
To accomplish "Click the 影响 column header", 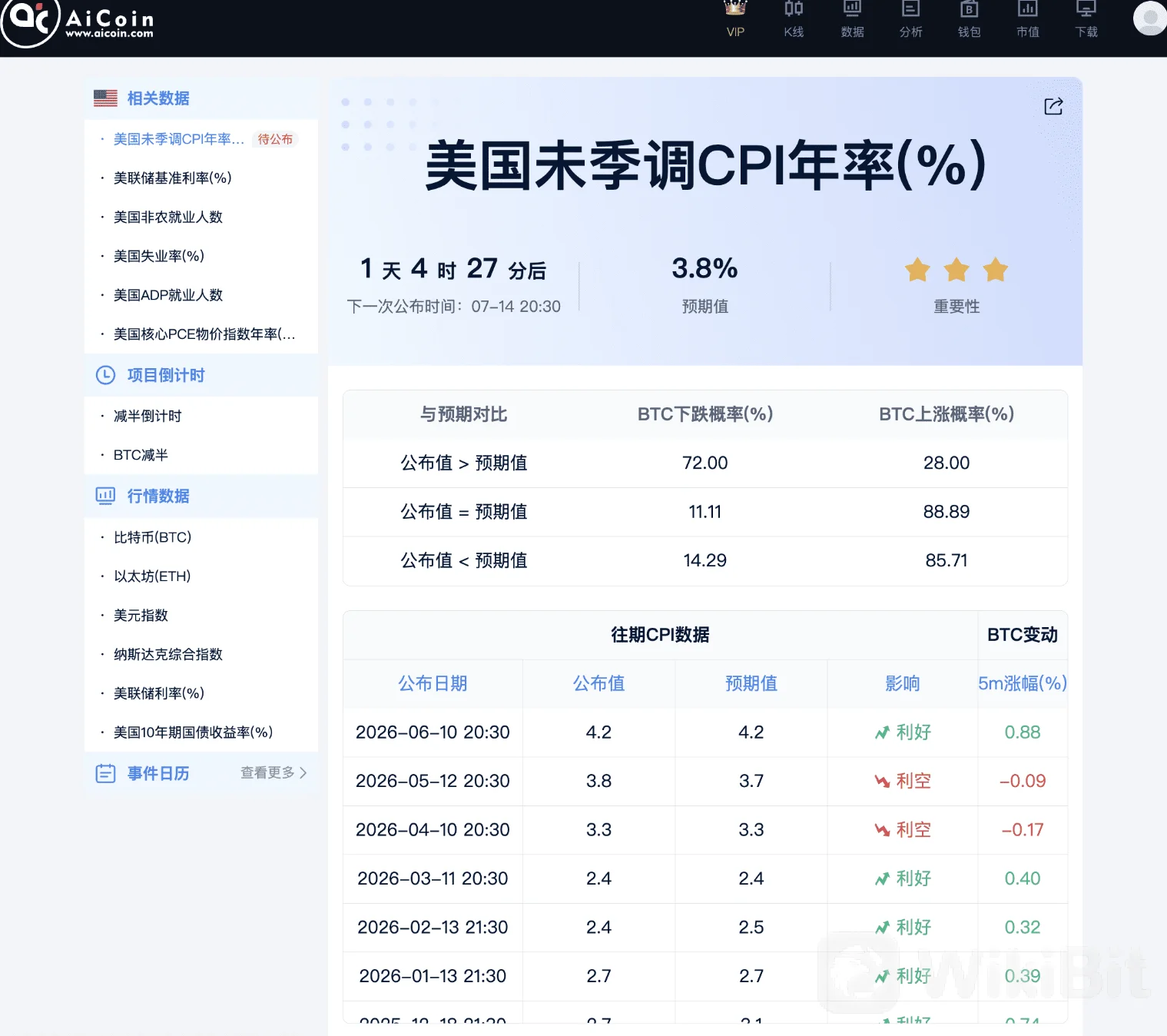I will pyautogui.click(x=903, y=683).
